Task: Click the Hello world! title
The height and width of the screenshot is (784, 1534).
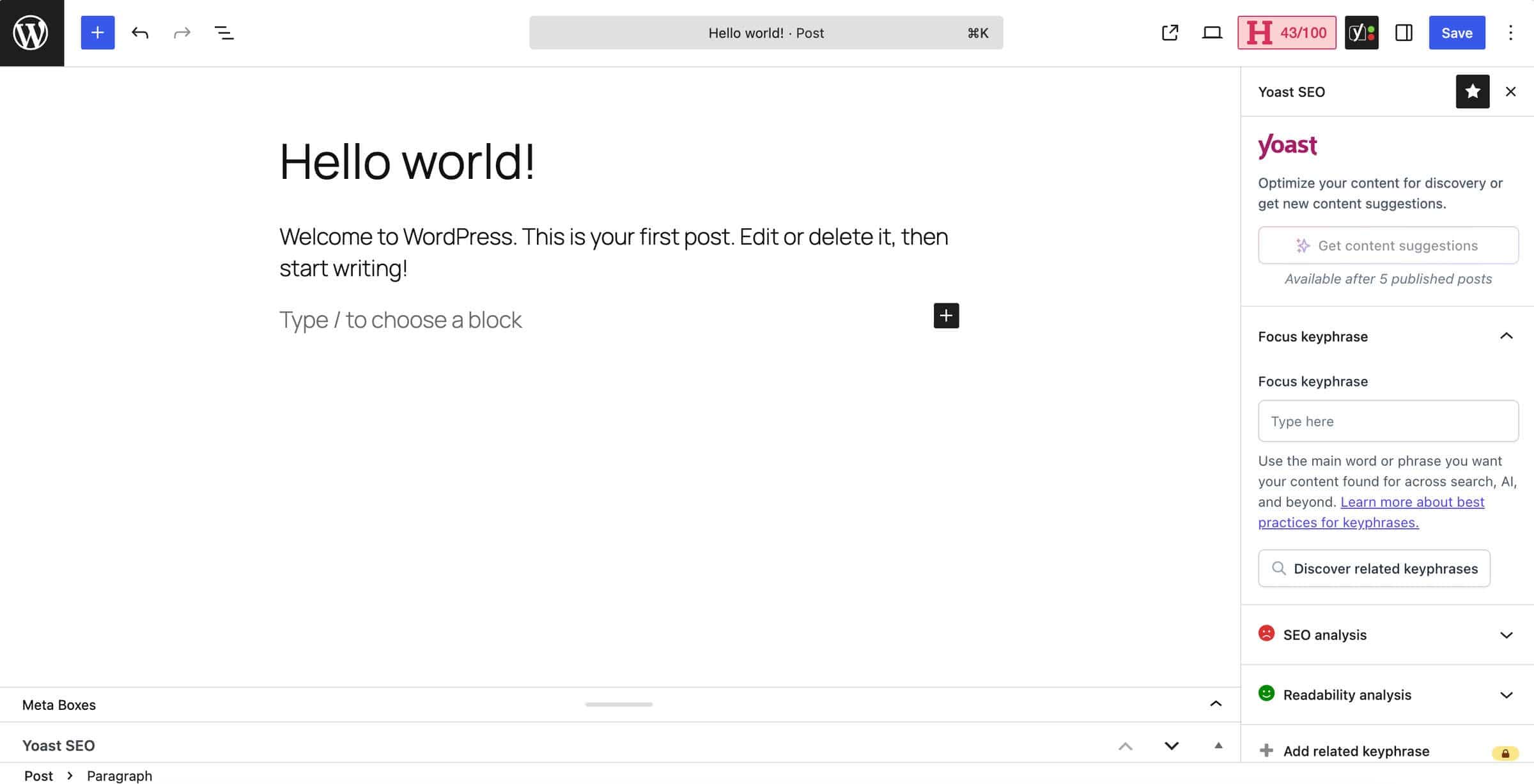Action: tap(407, 161)
